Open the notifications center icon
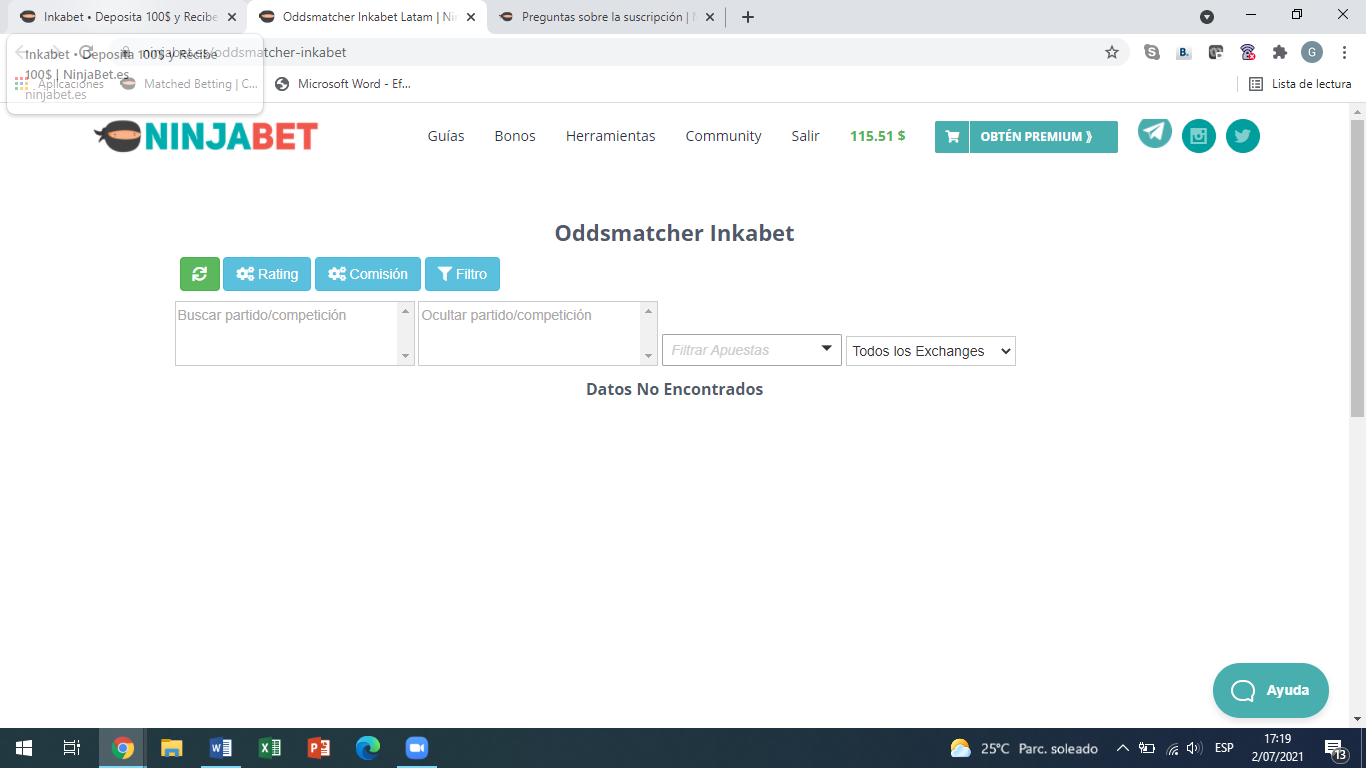This screenshot has width=1366, height=768. 1336,748
